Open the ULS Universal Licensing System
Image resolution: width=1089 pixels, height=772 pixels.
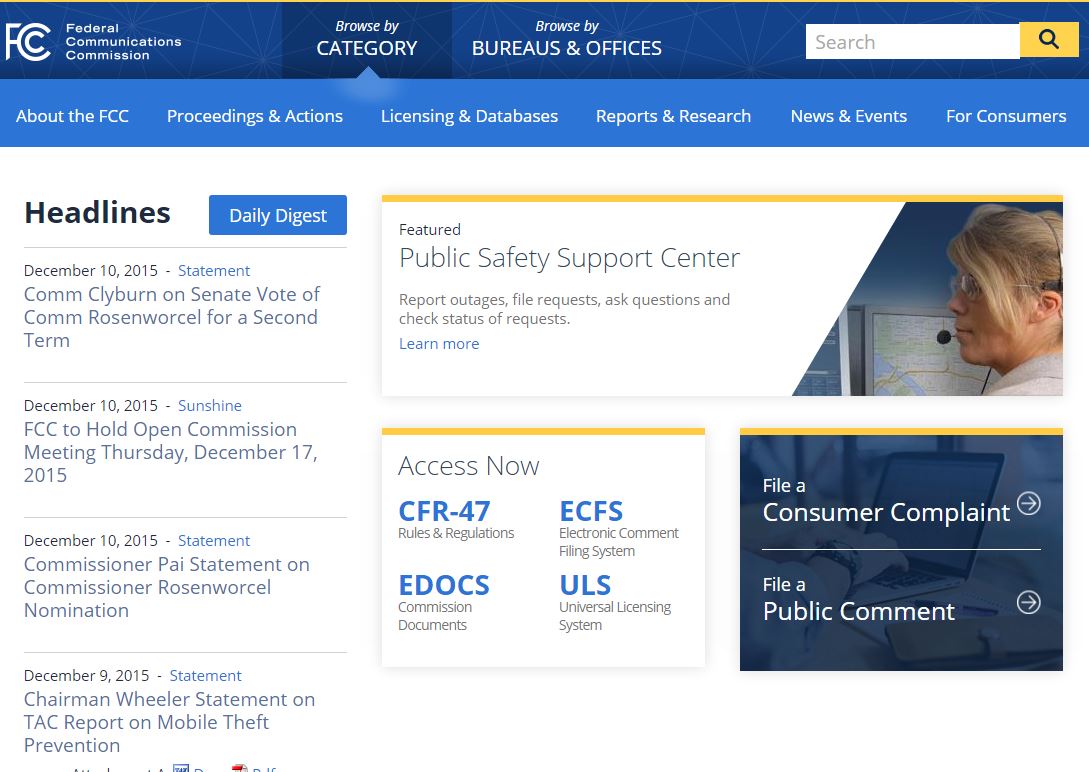point(585,585)
